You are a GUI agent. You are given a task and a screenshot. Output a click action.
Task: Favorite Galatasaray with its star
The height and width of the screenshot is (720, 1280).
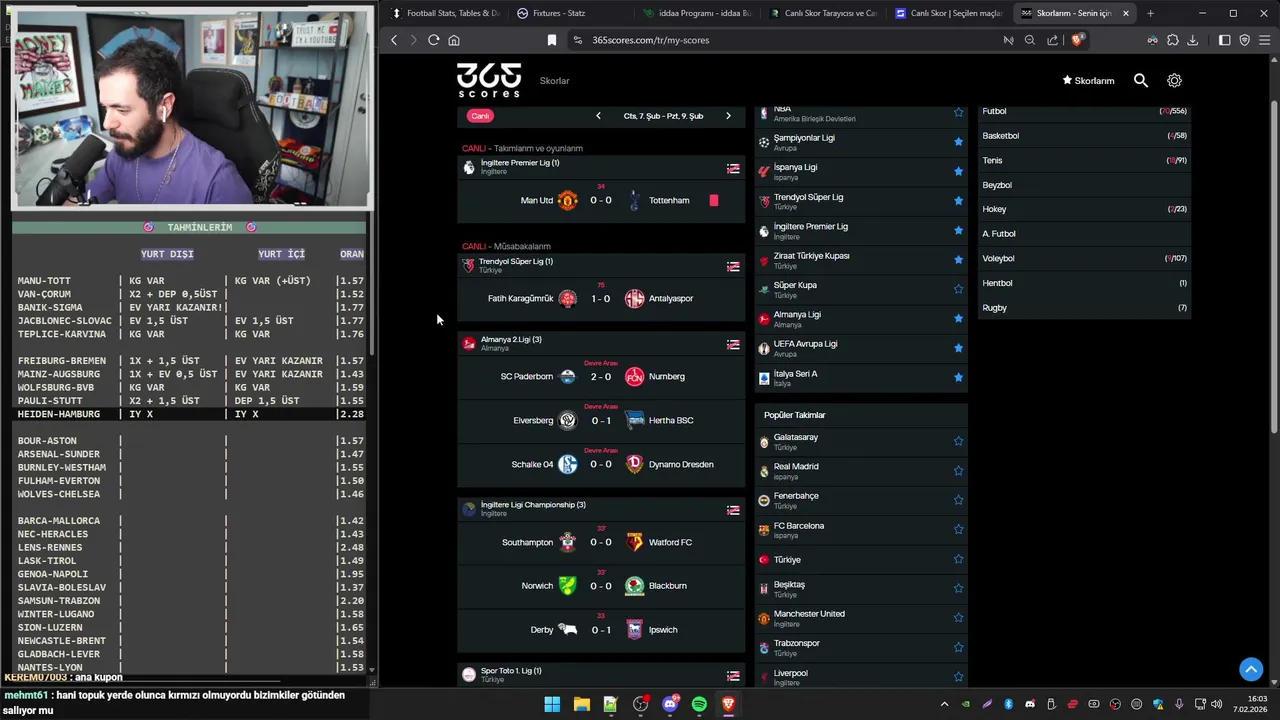[958, 441]
